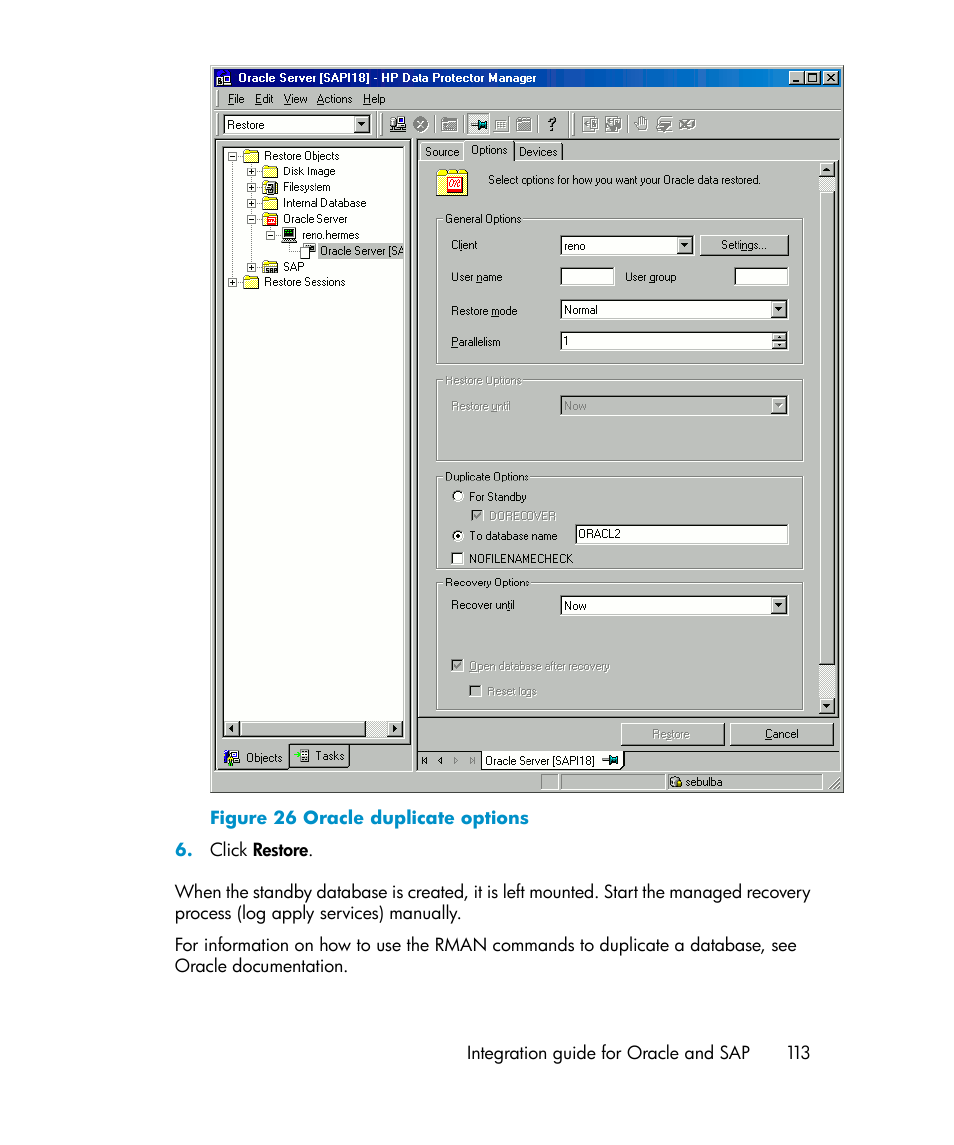Image resolution: width=954 pixels, height=1145 pixels.
Task: Collapse the Oracle Server tree node
Action: [251, 219]
